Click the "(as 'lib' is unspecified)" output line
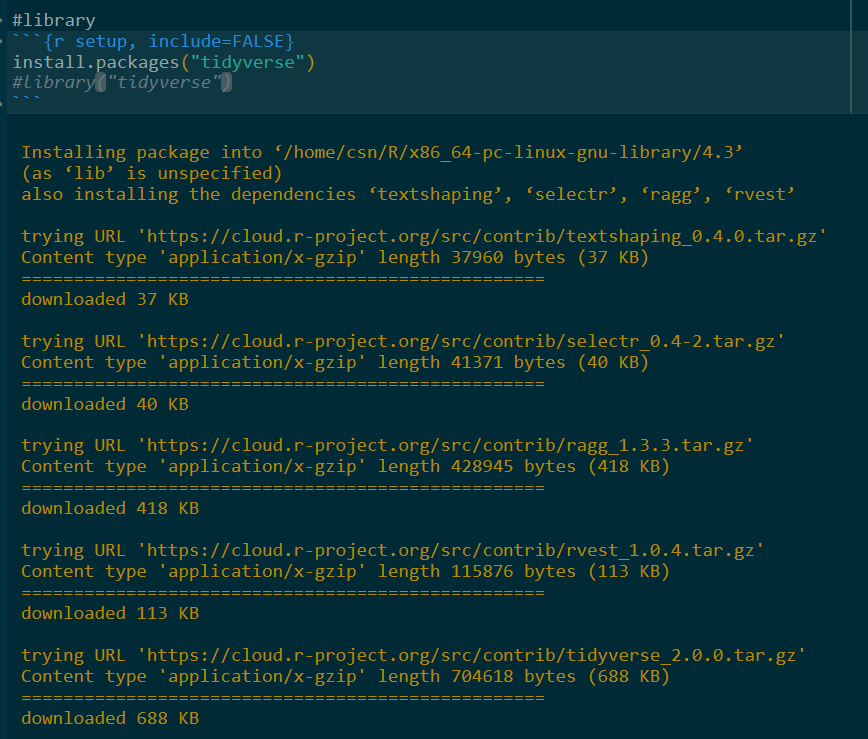The width and height of the screenshot is (868, 739). (152, 173)
